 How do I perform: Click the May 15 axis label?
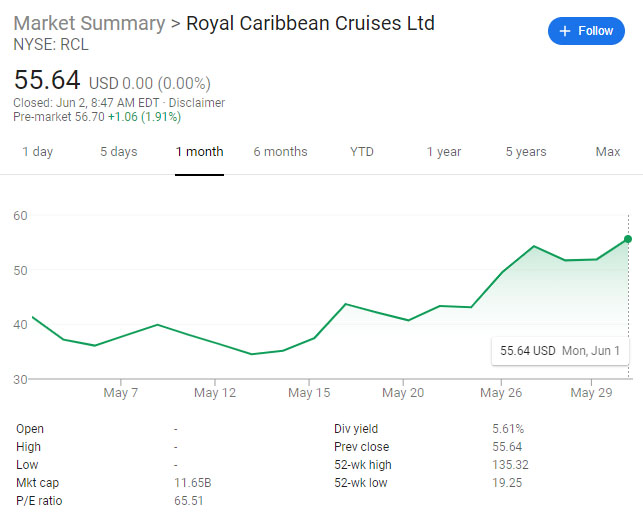pos(309,393)
